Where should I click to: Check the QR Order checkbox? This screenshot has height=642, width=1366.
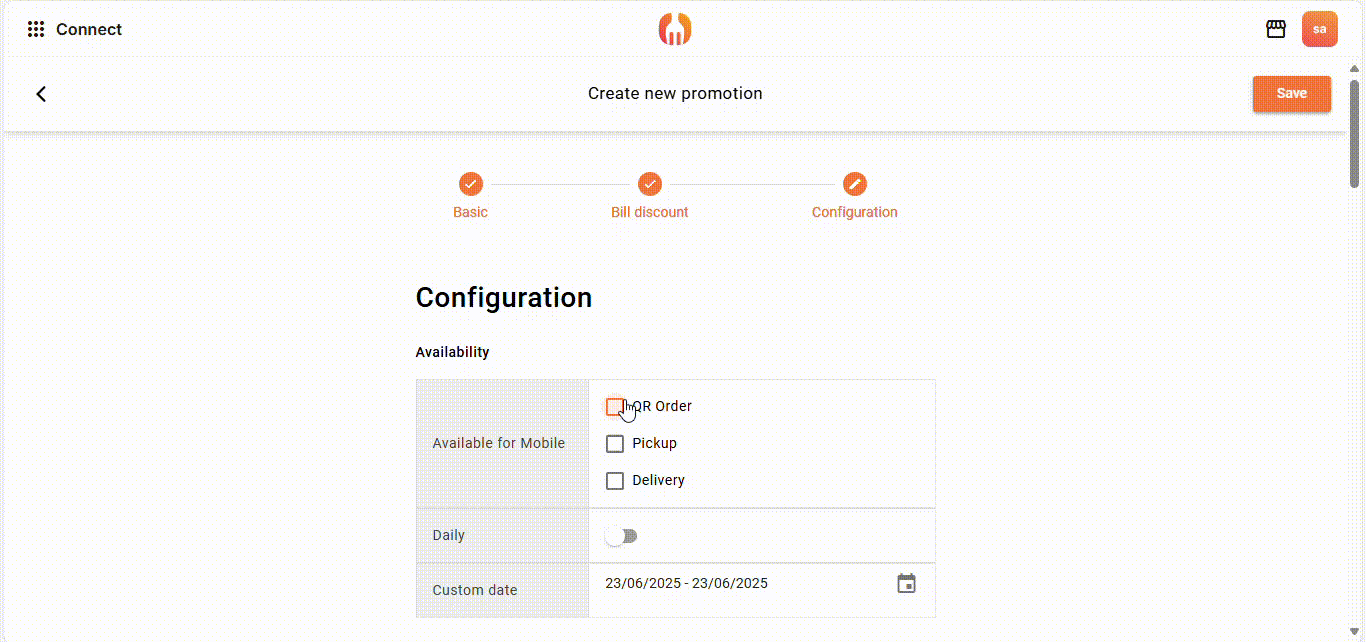[615, 407]
